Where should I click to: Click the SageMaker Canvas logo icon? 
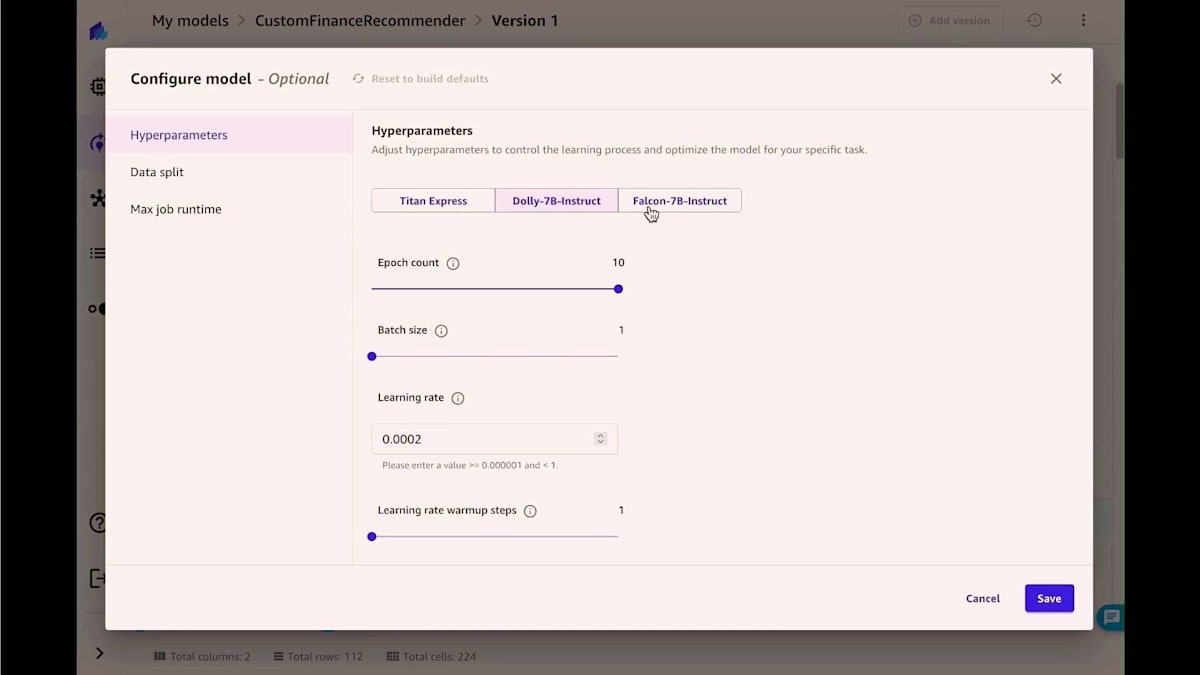[98, 32]
